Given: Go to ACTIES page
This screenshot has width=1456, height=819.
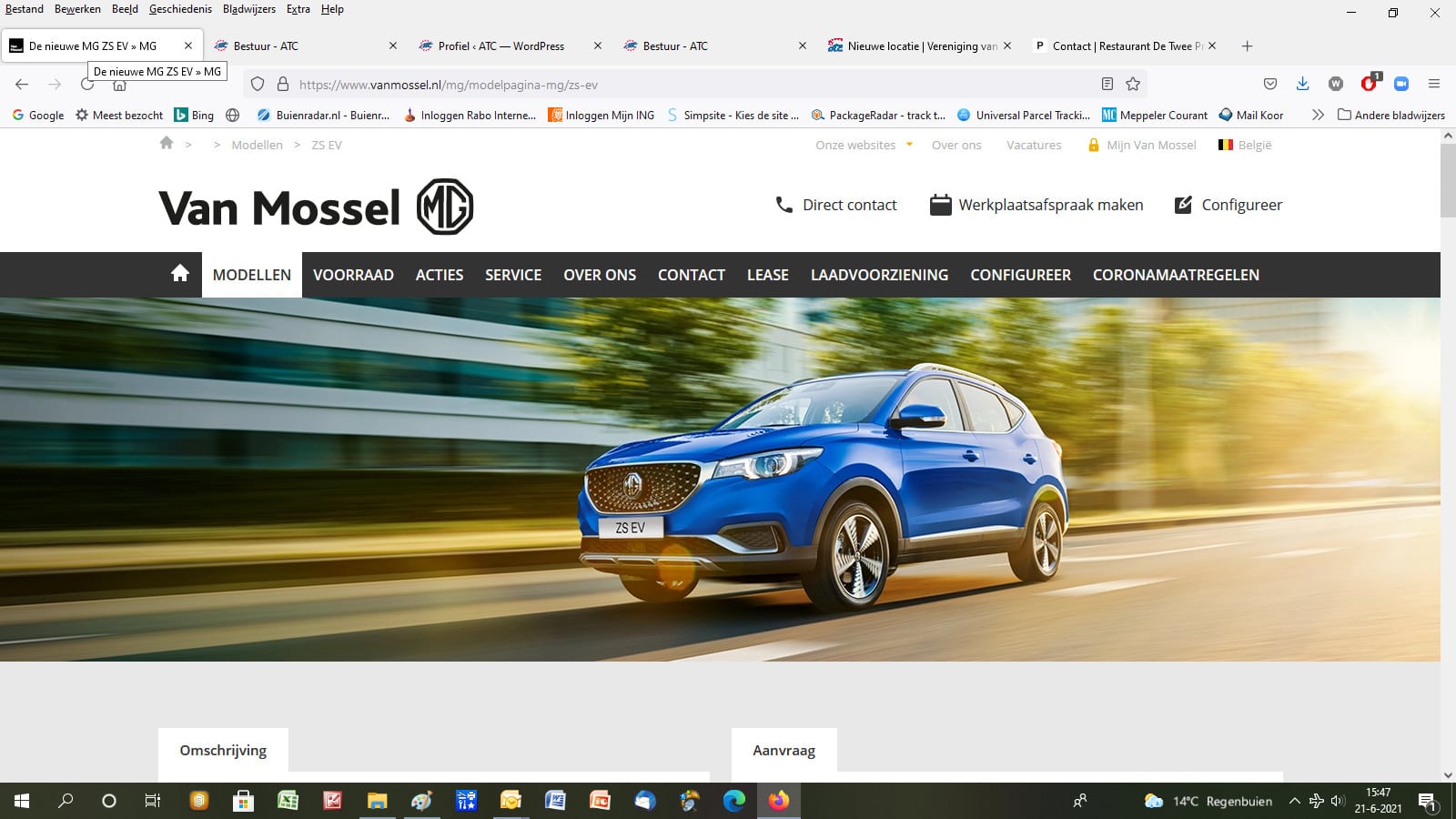Looking at the screenshot, I should (440, 275).
